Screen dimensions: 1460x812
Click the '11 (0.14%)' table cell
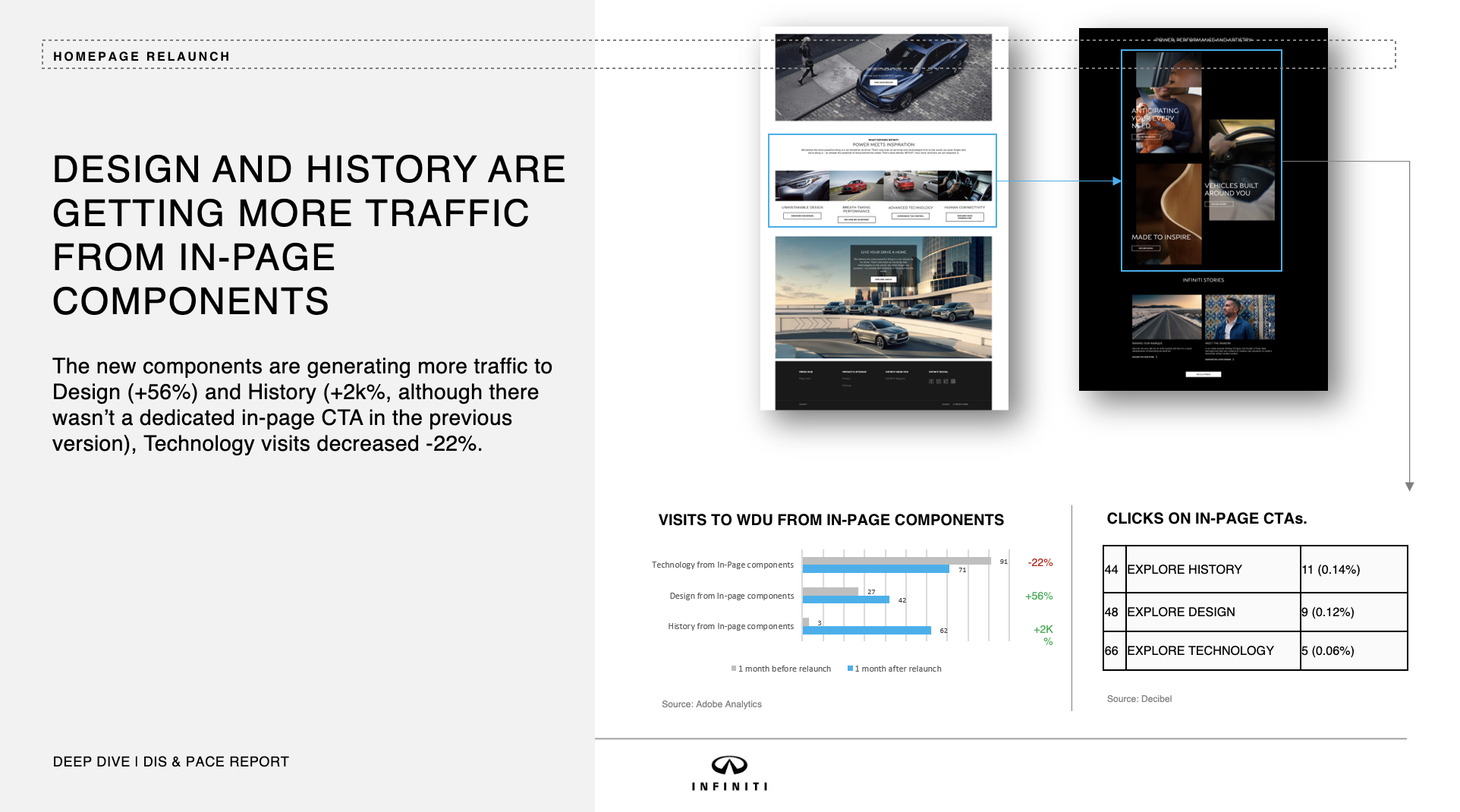pyautogui.click(x=1353, y=569)
